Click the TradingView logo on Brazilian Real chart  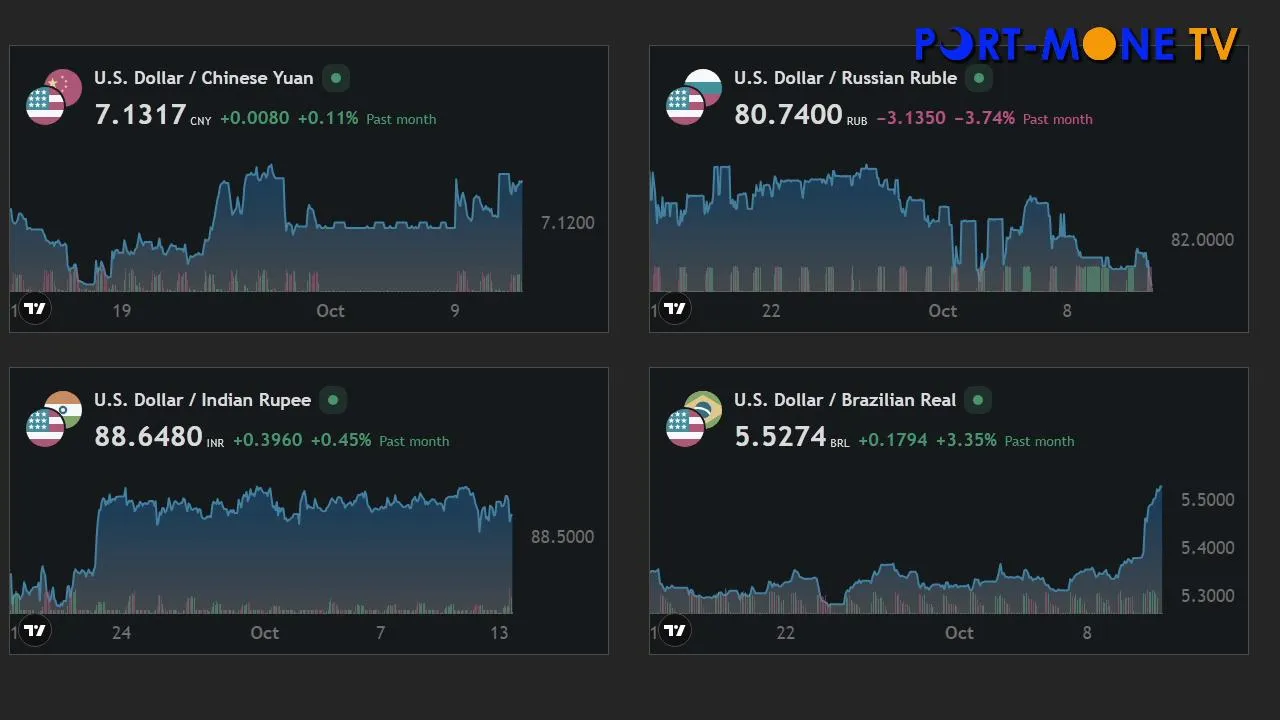(675, 630)
